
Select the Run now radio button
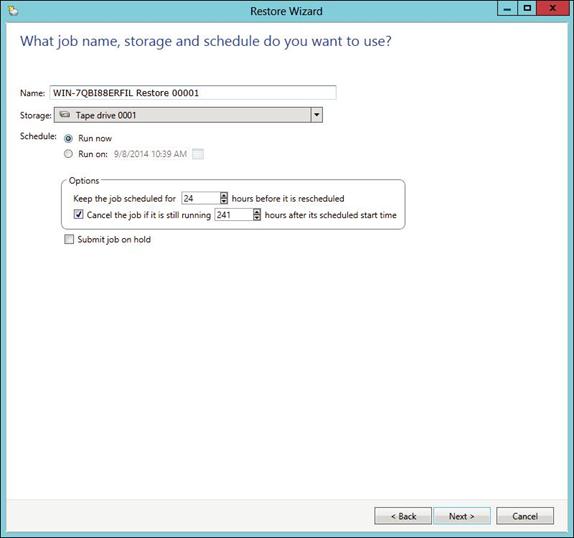68,138
